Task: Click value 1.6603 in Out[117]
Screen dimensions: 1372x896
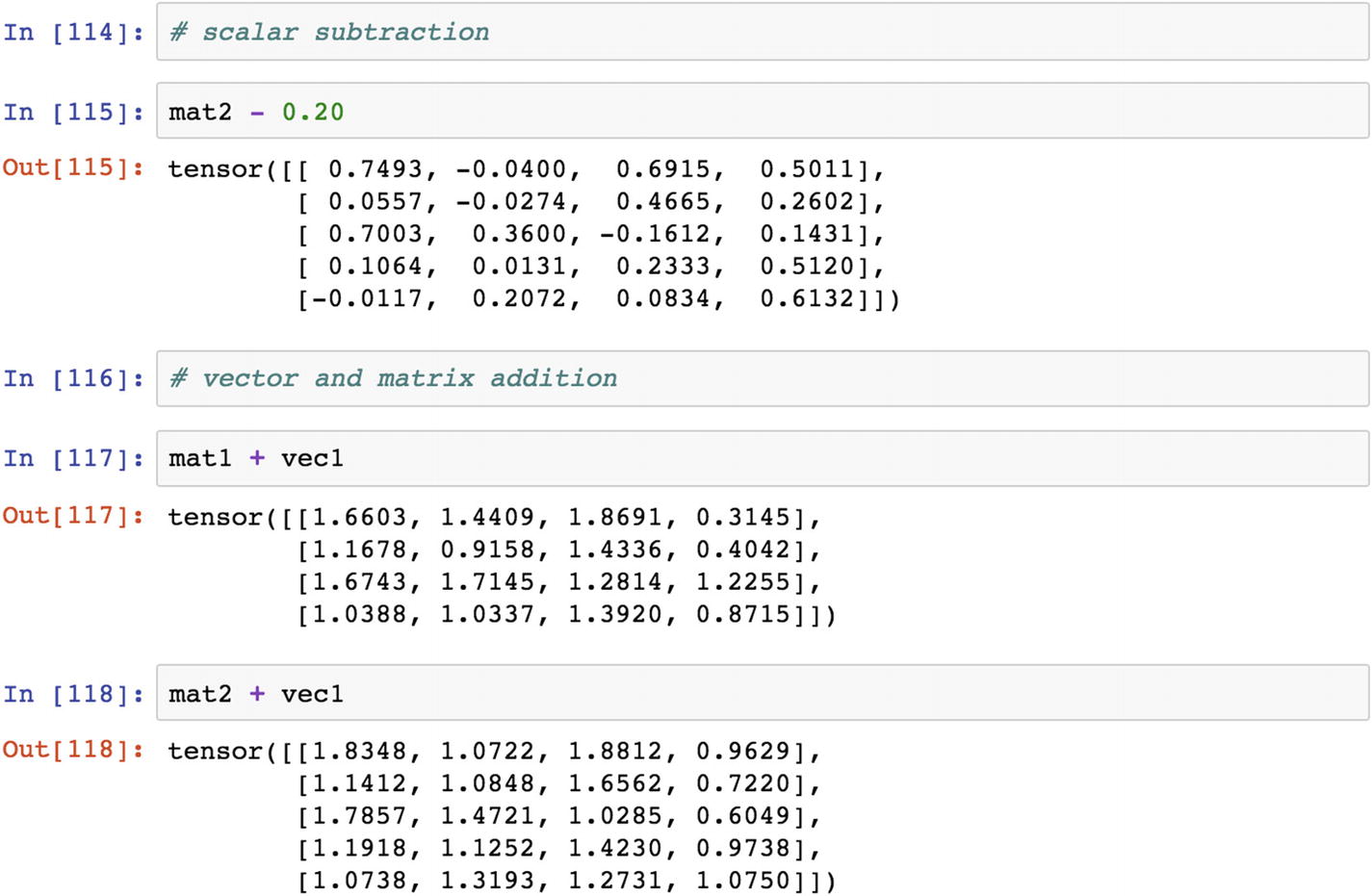Action: pyautogui.click(x=359, y=517)
